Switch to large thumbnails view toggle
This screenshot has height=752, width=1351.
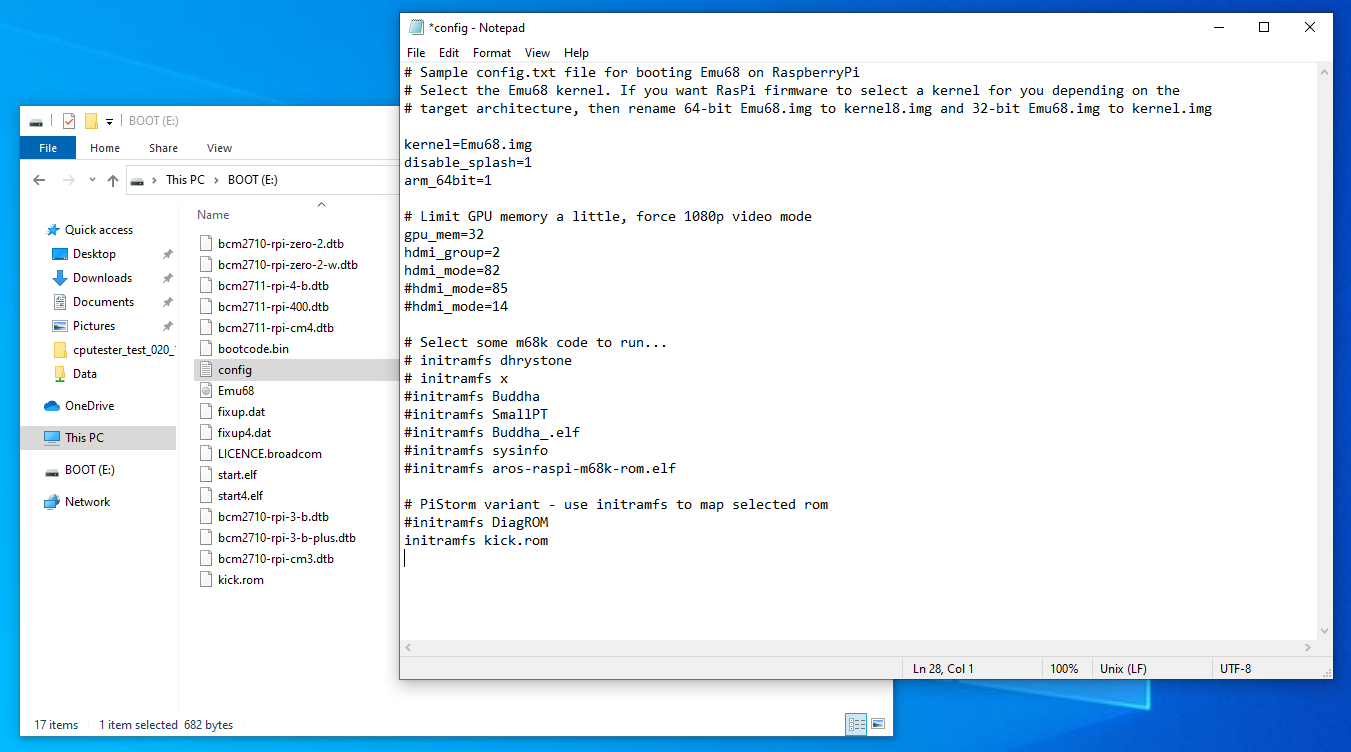[878, 724]
